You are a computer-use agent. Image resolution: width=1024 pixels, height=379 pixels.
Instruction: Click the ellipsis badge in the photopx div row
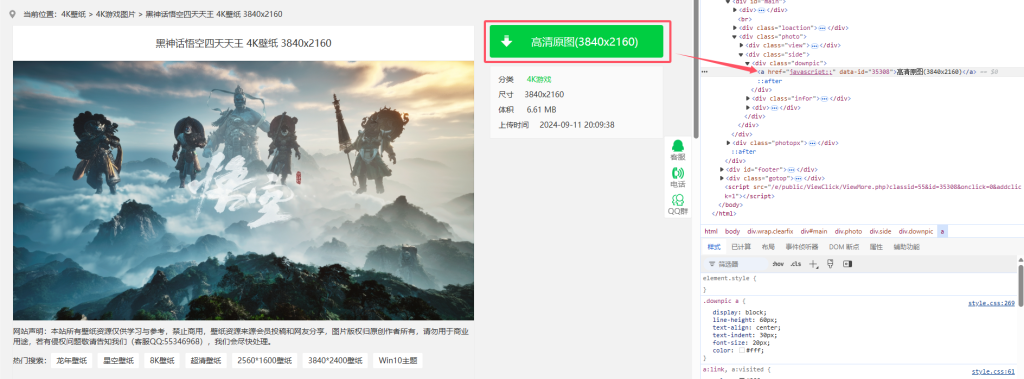tap(813, 142)
